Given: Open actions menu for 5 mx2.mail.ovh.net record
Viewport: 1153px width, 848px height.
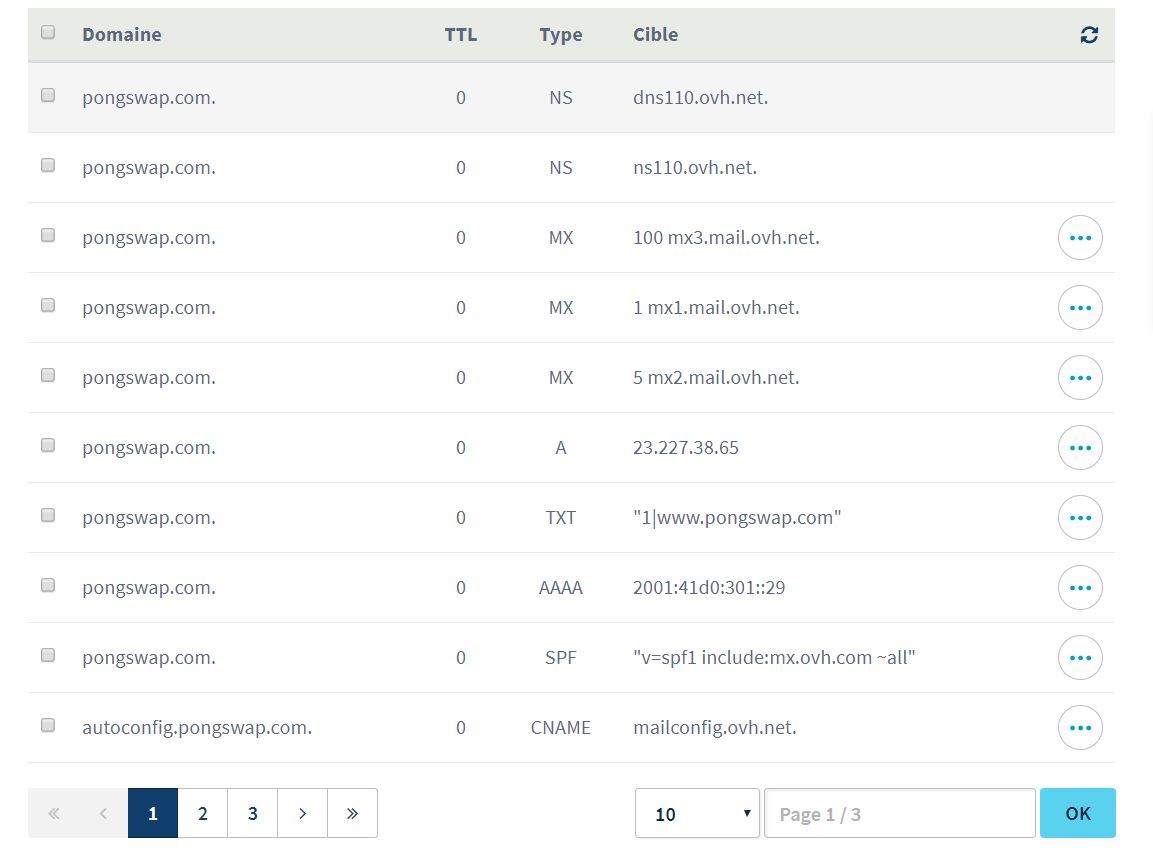Looking at the screenshot, I should pos(1080,378).
